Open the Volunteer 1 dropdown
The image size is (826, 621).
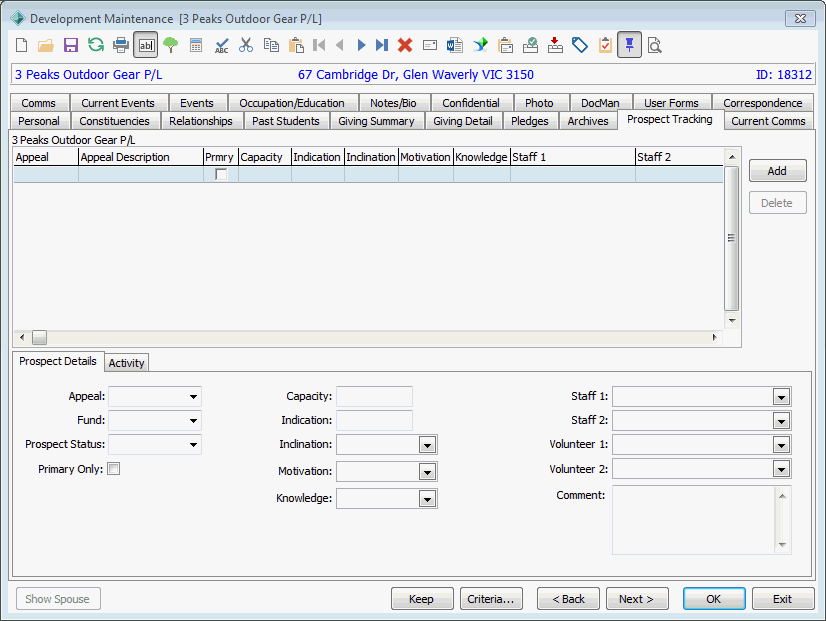(781, 445)
